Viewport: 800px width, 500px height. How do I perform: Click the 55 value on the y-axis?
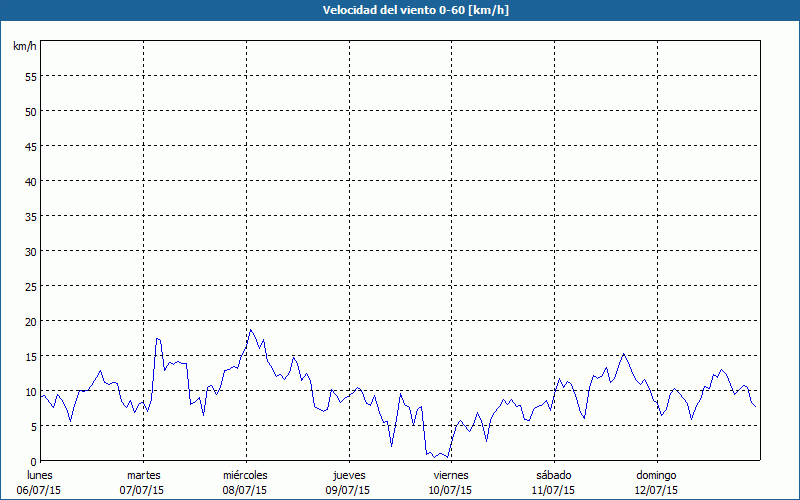[30, 76]
